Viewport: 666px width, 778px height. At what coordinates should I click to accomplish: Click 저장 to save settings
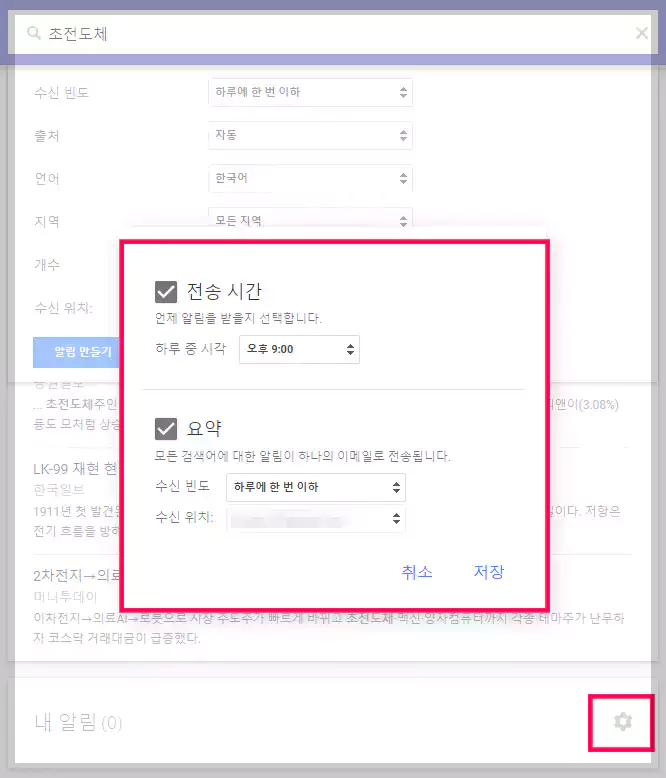489,572
